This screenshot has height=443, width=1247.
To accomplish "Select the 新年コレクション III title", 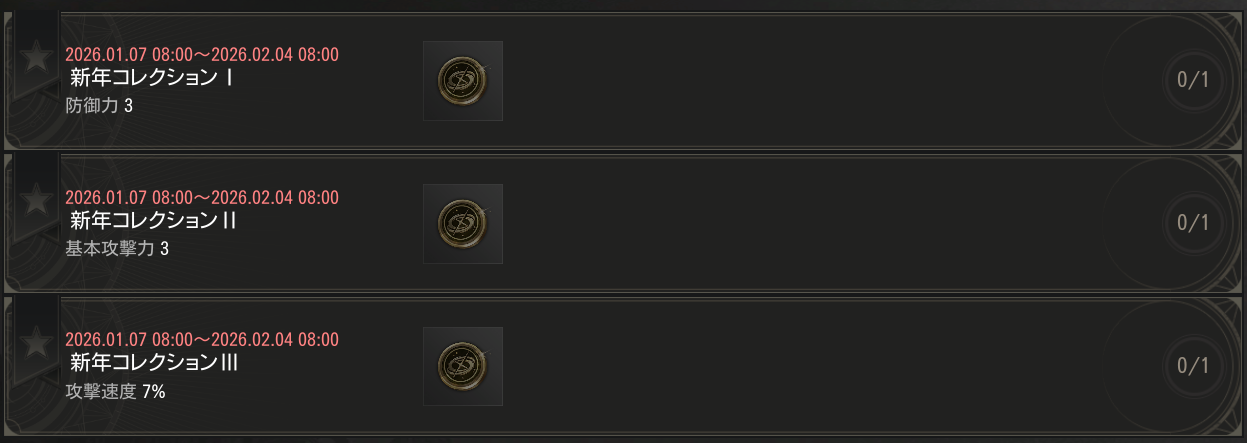I will click(154, 364).
